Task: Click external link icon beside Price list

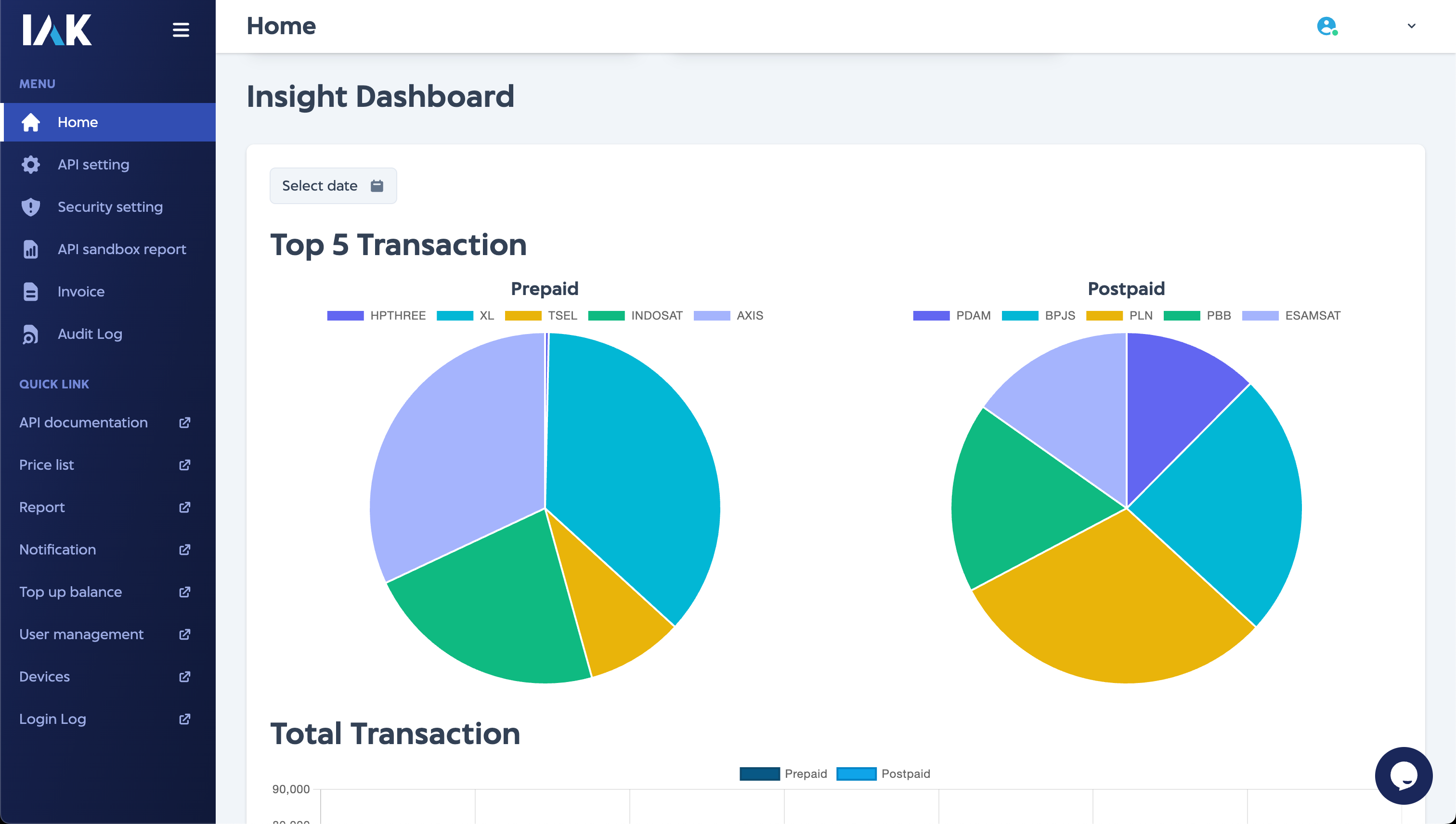Action: click(x=184, y=464)
